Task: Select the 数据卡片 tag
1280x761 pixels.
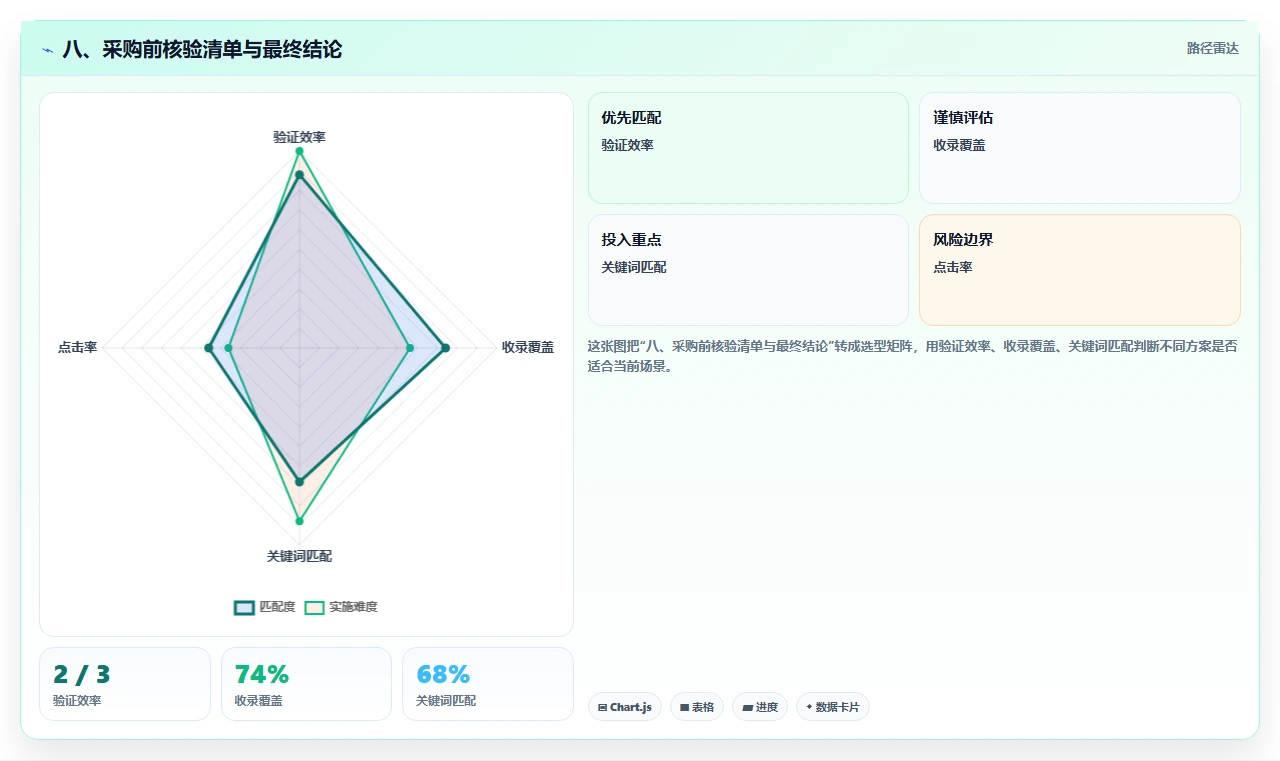Action: pyautogui.click(x=833, y=707)
